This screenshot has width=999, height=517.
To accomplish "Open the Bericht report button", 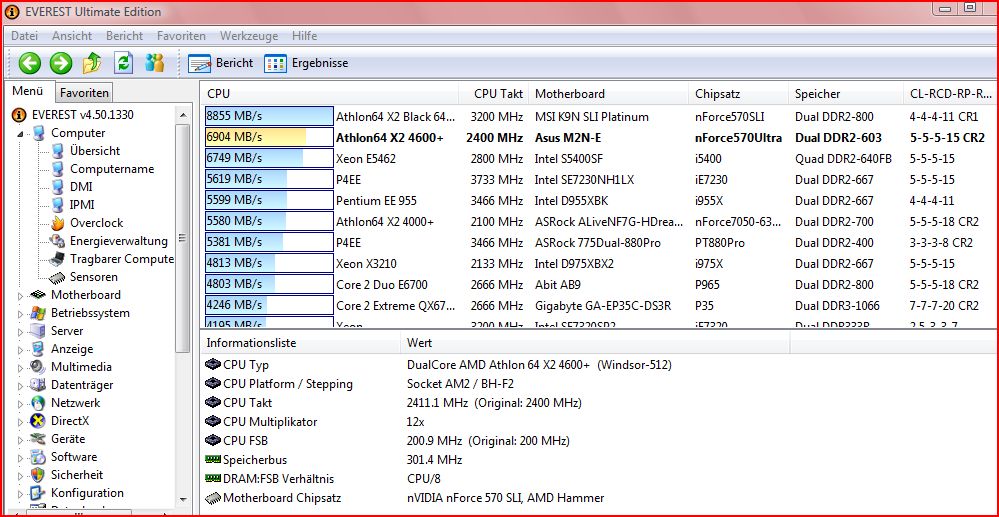I will [220, 63].
